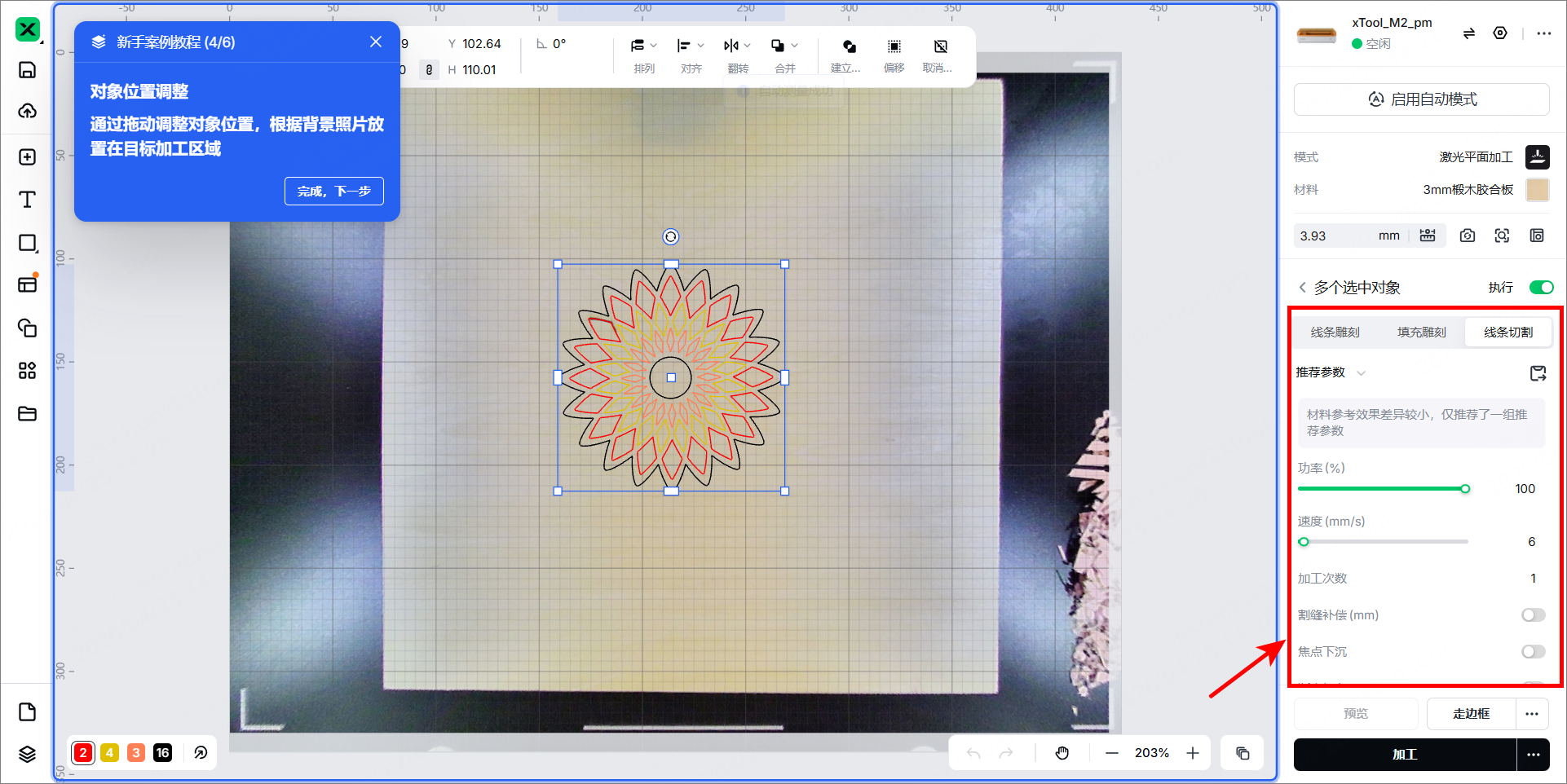The width and height of the screenshot is (1567, 784).
Task: Select the rectangle shape tool
Action: point(27,243)
